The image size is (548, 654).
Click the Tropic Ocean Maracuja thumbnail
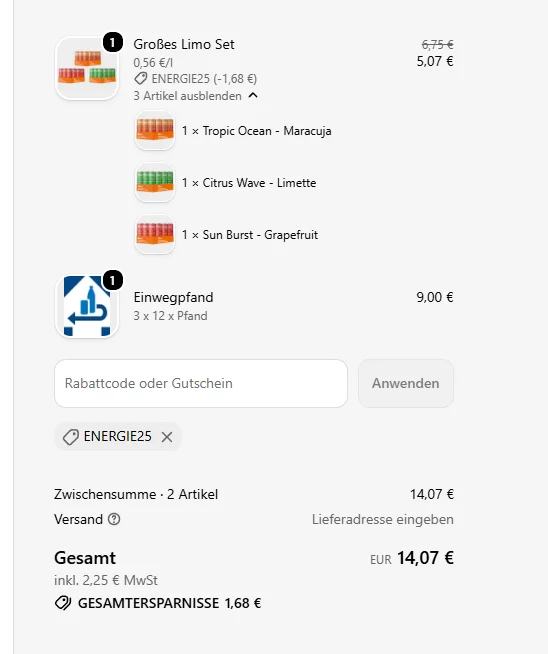(x=155, y=131)
